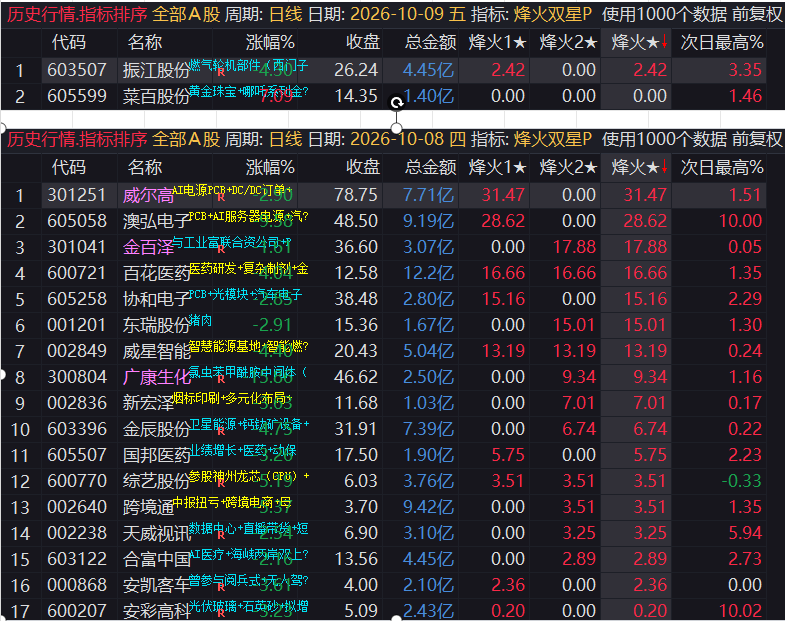Select stock code 000868
Screen dimensions: 785x621
77,585
